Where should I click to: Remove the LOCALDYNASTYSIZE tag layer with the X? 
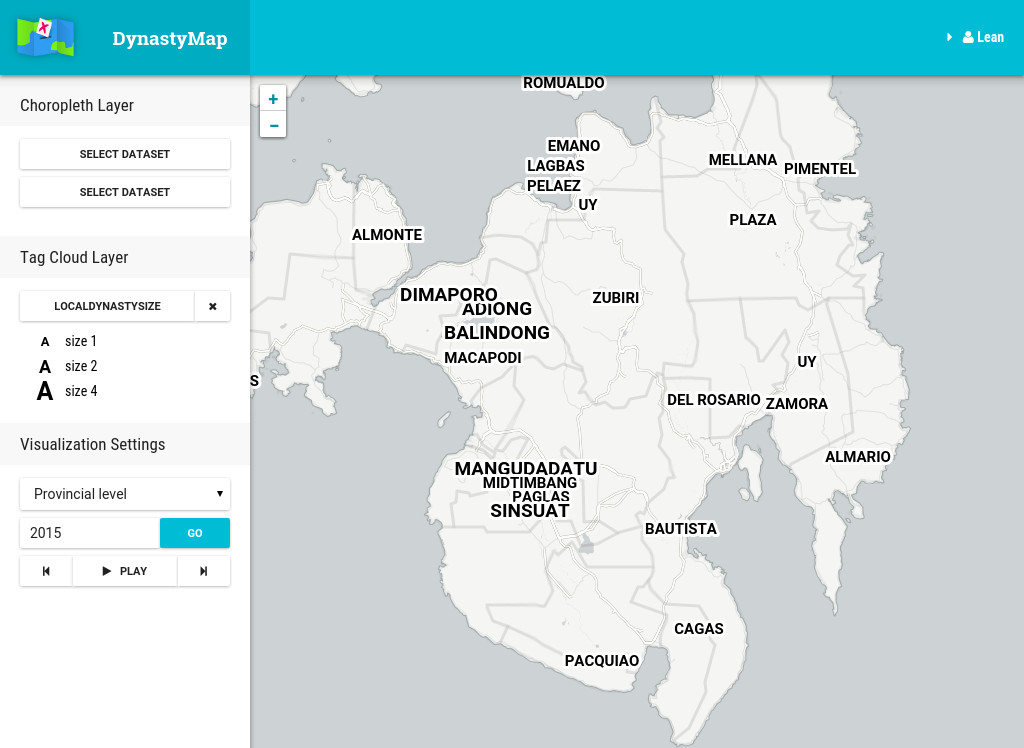212,306
